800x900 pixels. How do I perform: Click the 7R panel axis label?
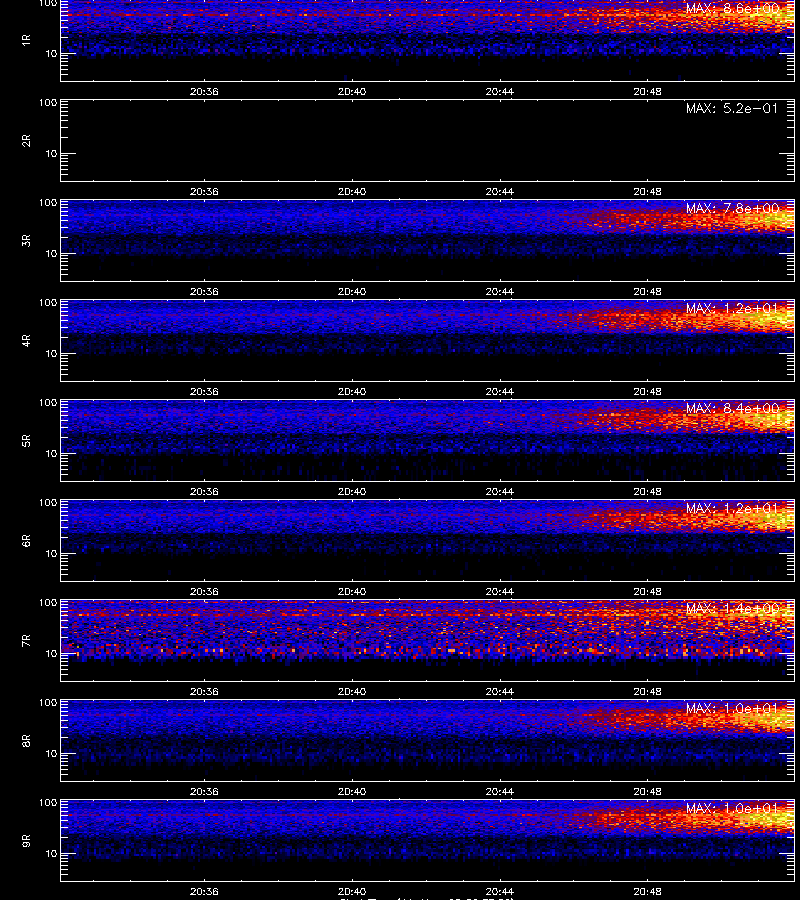26,641
